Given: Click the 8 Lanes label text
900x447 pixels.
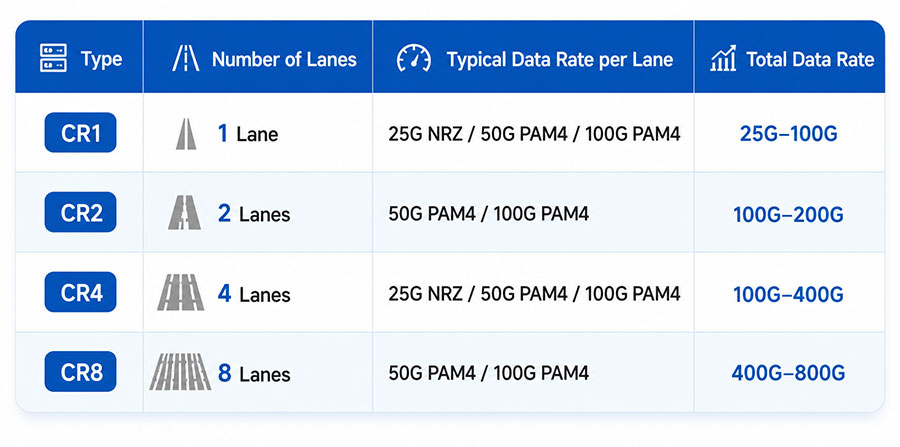Looking at the screenshot, I should tap(254, 374).
